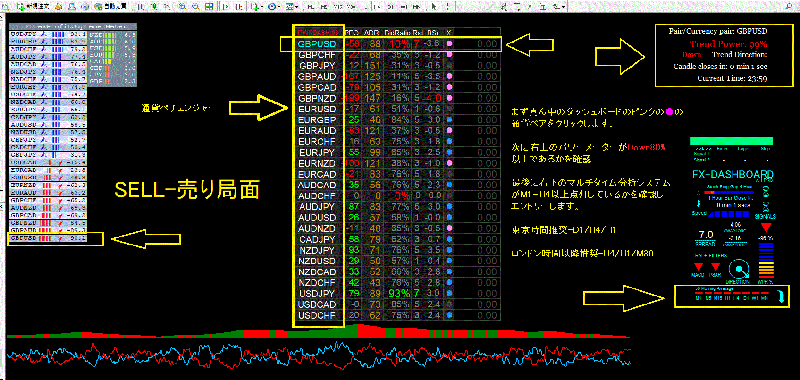Image resolution: width=800 pixels, height=380 pixels.
Task: Select the arrow cursor tool
Action: coord(433,7)
